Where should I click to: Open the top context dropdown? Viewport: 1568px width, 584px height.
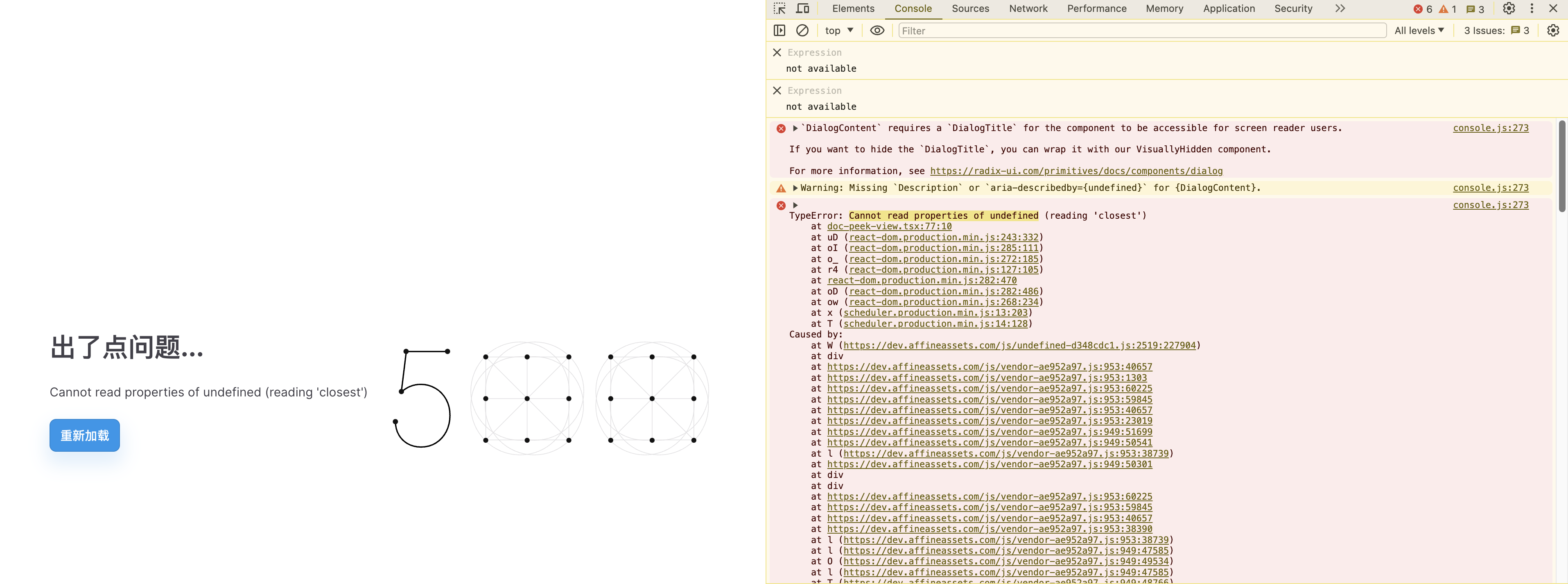pos(839,30)
